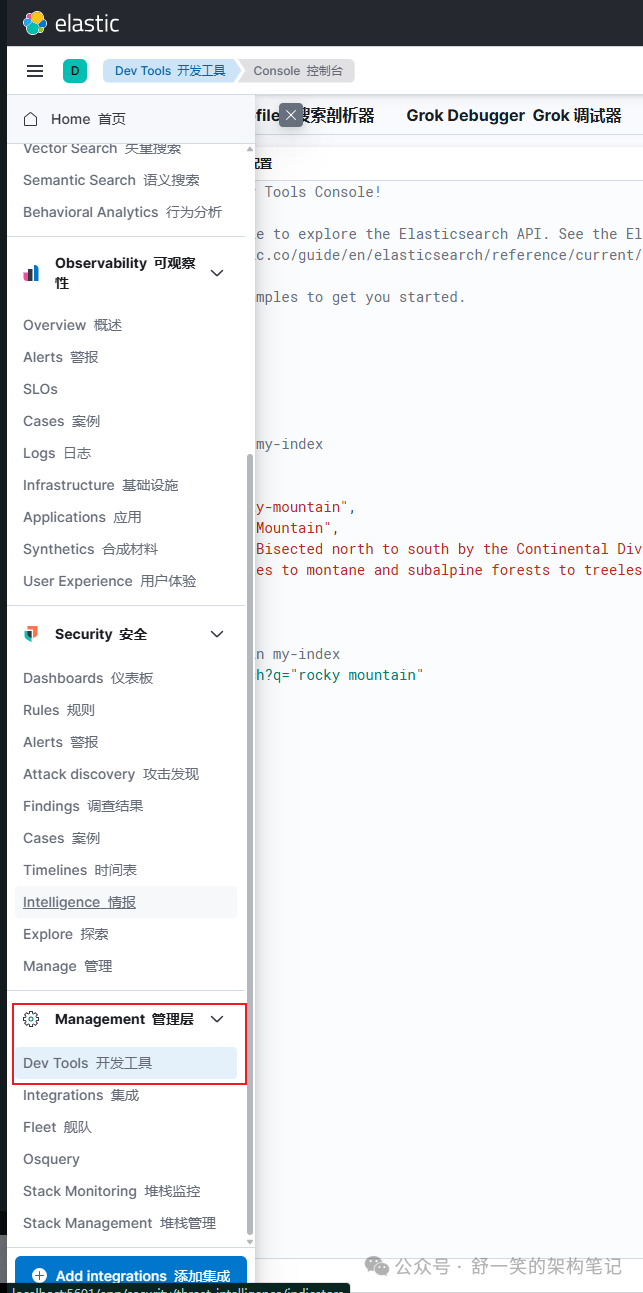This screenshot has width=643, height=1293.
Task: Open Semantic Search
Action: (x=111, y=180)
